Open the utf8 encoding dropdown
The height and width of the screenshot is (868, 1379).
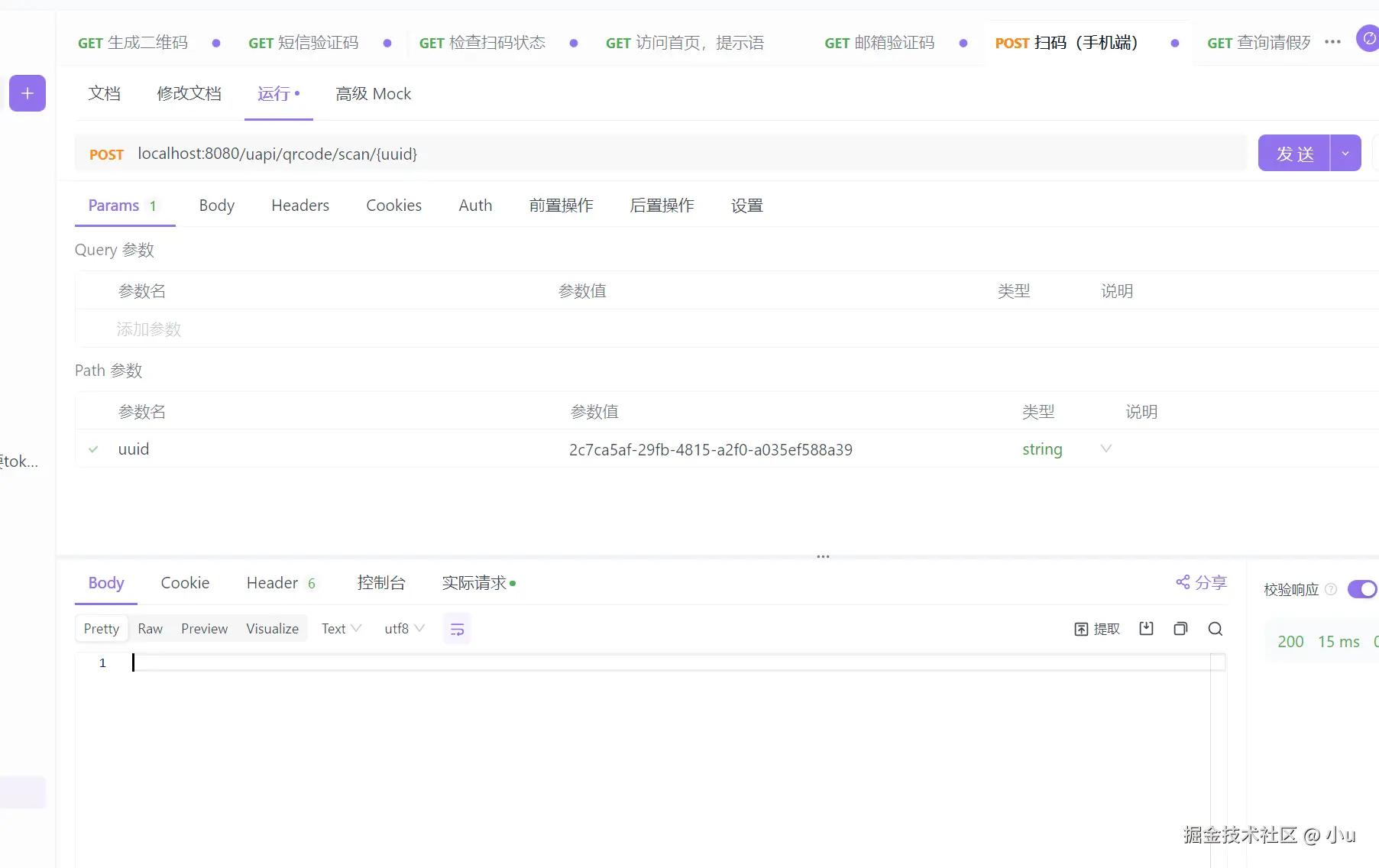click(x=404, y=628)
